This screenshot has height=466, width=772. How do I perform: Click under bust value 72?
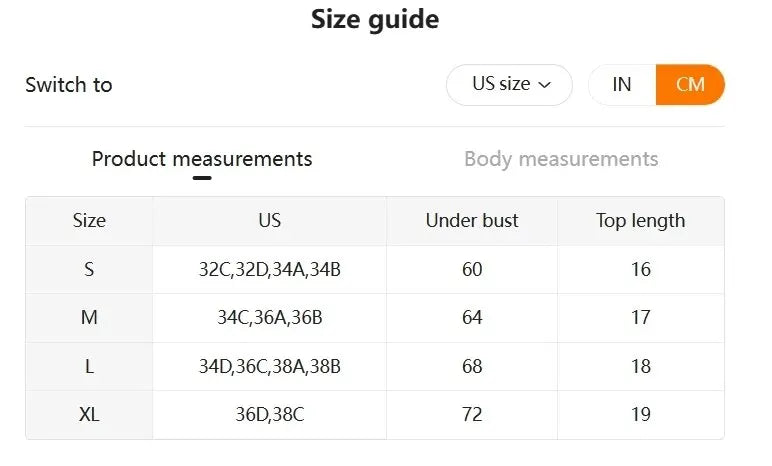[x=472, y=414]
